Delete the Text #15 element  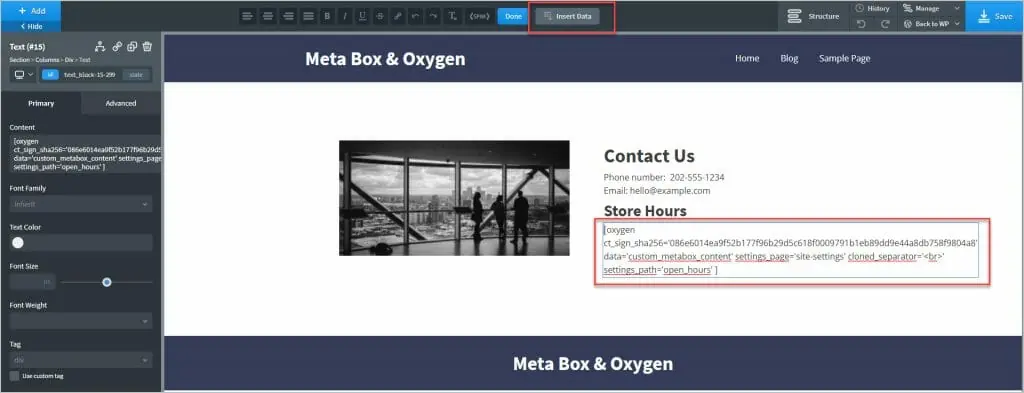click(x=147, y=46)
